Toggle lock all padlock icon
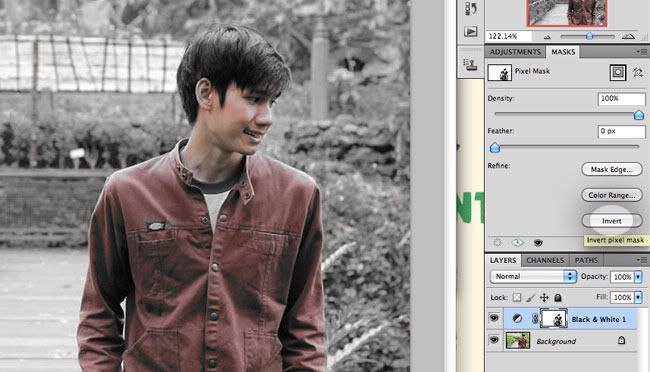The width and height of the screenshot is (650, 372). (558, 297)
